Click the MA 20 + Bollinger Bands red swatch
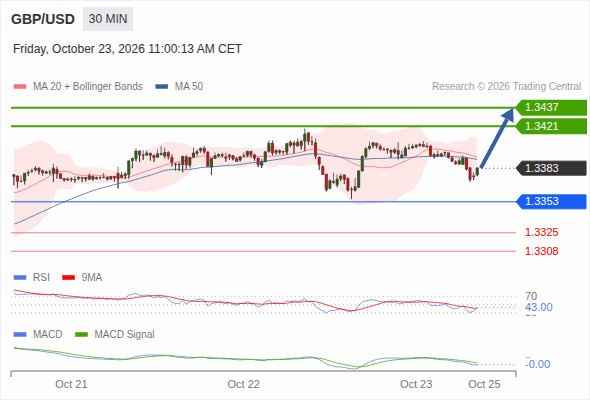Screen dimensions: 590x400 pyautogui.click(x=20, y=87)
